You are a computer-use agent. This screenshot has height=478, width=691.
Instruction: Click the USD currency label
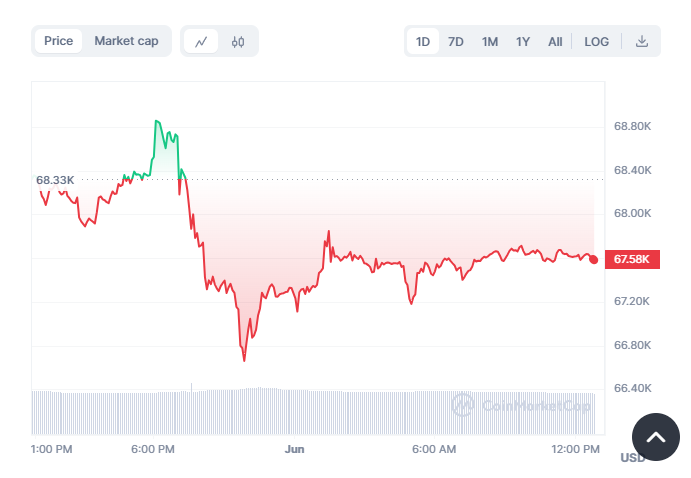(x=632, y=458)
